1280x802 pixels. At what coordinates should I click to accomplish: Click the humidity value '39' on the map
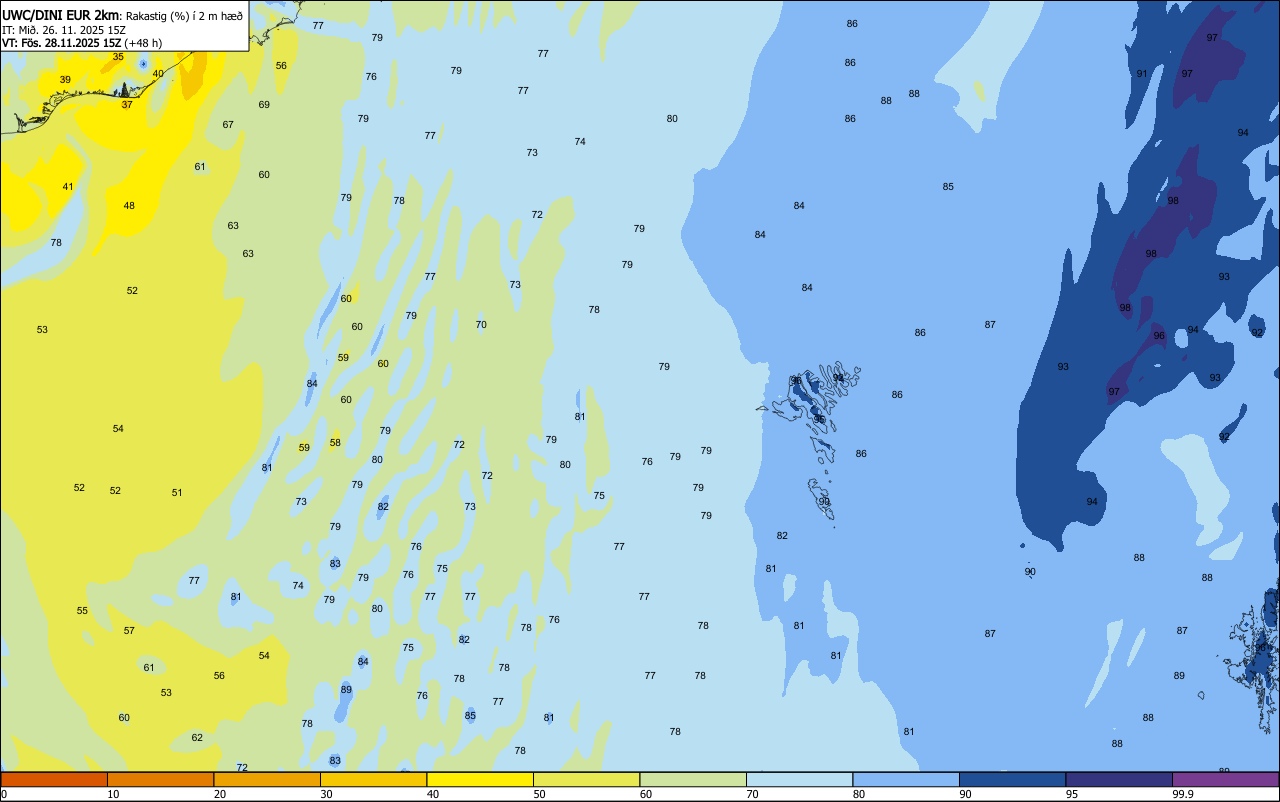coord(65,80)
